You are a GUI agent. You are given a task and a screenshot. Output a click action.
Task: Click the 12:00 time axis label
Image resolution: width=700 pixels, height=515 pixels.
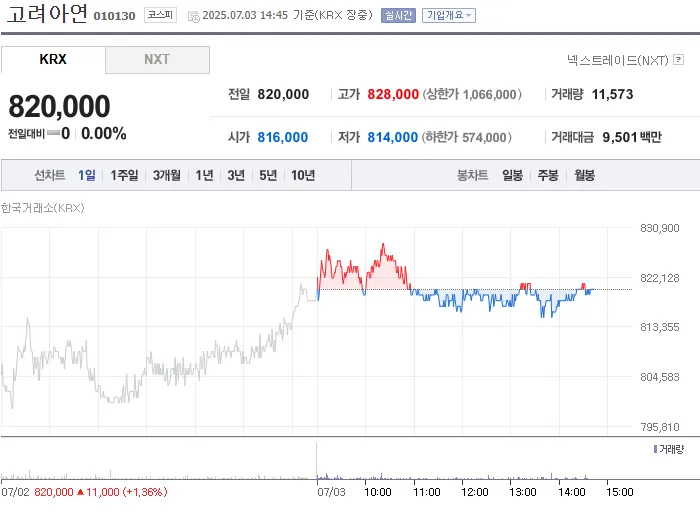(475, 492)
